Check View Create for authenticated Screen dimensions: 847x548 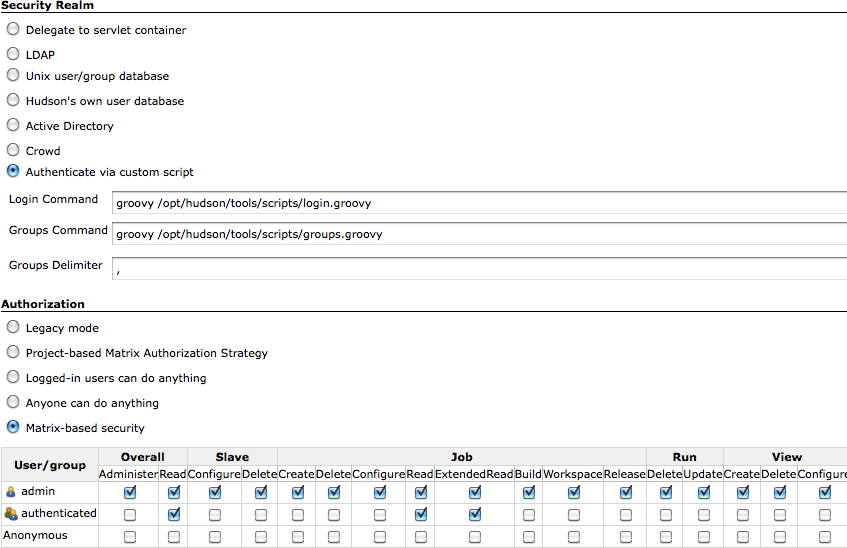coord(743,515)
